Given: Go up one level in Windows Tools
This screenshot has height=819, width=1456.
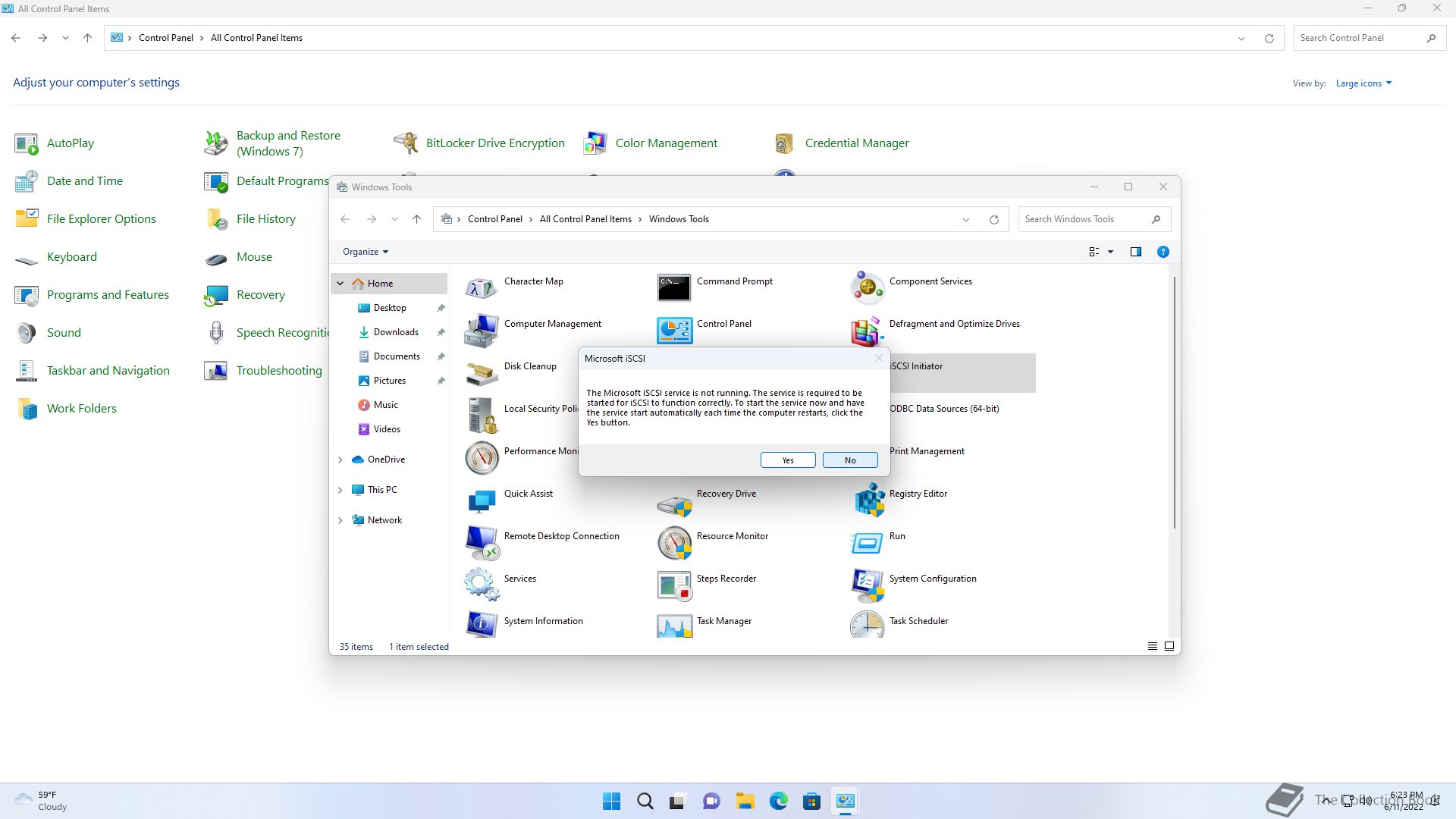Looking at the screenshot, I should pos(416,219).
